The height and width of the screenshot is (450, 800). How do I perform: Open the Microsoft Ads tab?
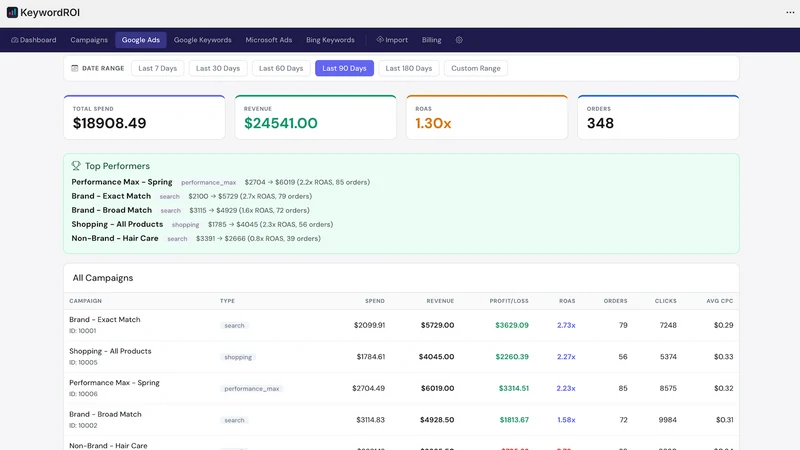click(269, 40)
